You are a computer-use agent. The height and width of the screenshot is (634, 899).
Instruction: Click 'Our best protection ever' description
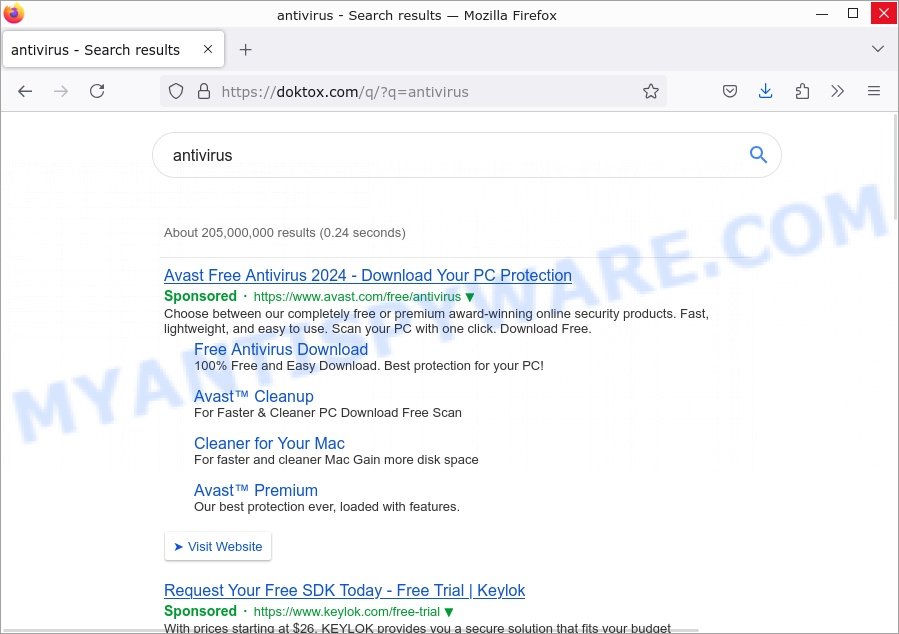[327, 507]
